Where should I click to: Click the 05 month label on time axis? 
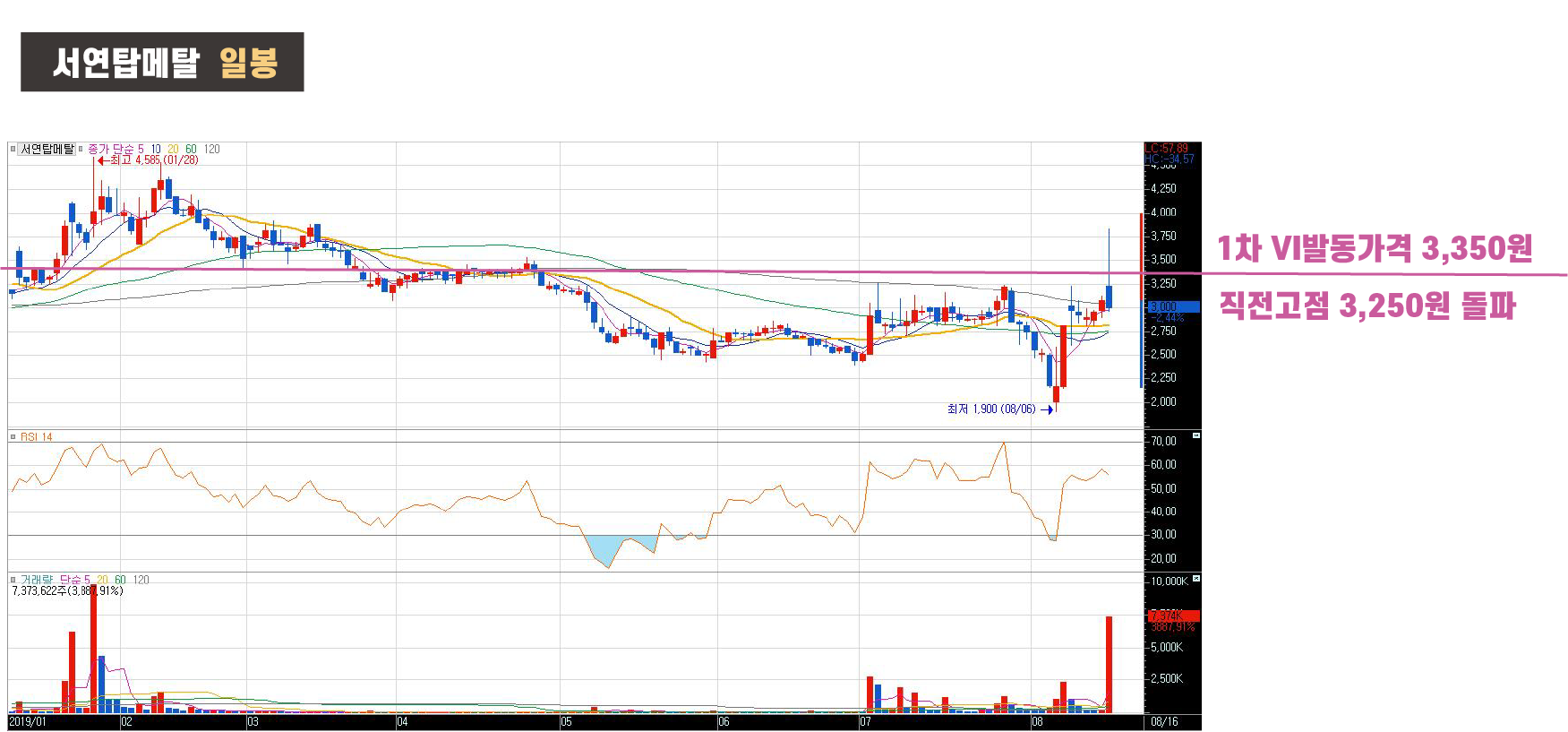point(566,722)
